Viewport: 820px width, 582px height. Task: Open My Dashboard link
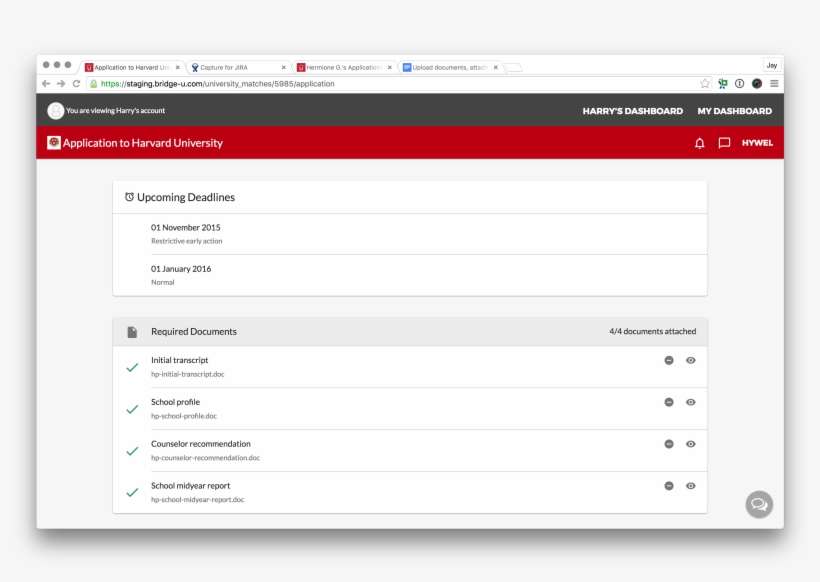point(734,111)
